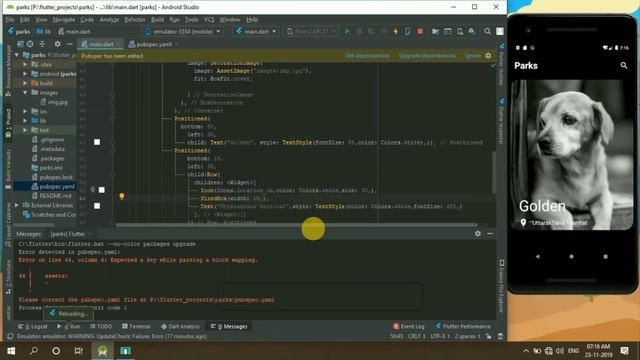Click the Task View icon on the taskbar

[x=78, y=351]
